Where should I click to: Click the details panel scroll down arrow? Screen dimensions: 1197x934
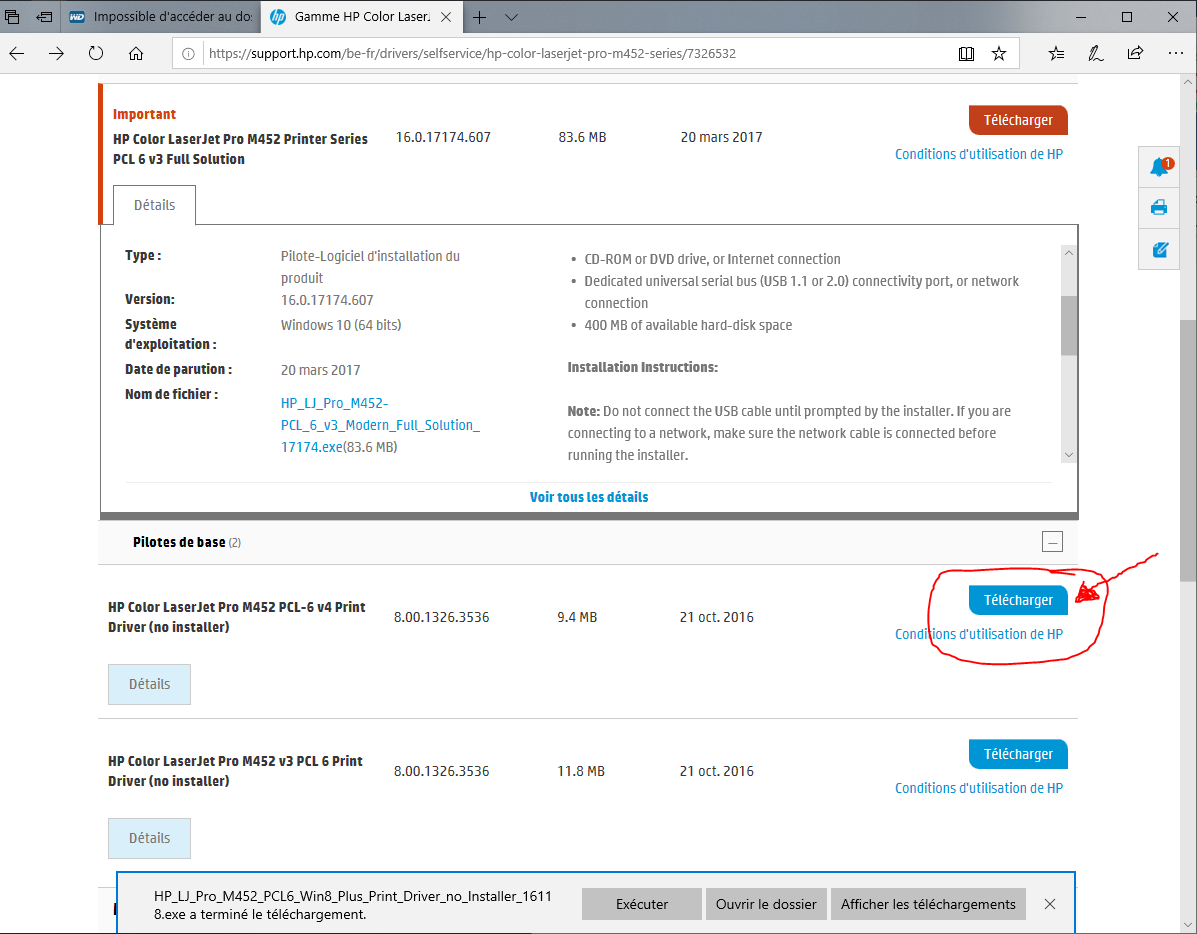click(1069, 454)
